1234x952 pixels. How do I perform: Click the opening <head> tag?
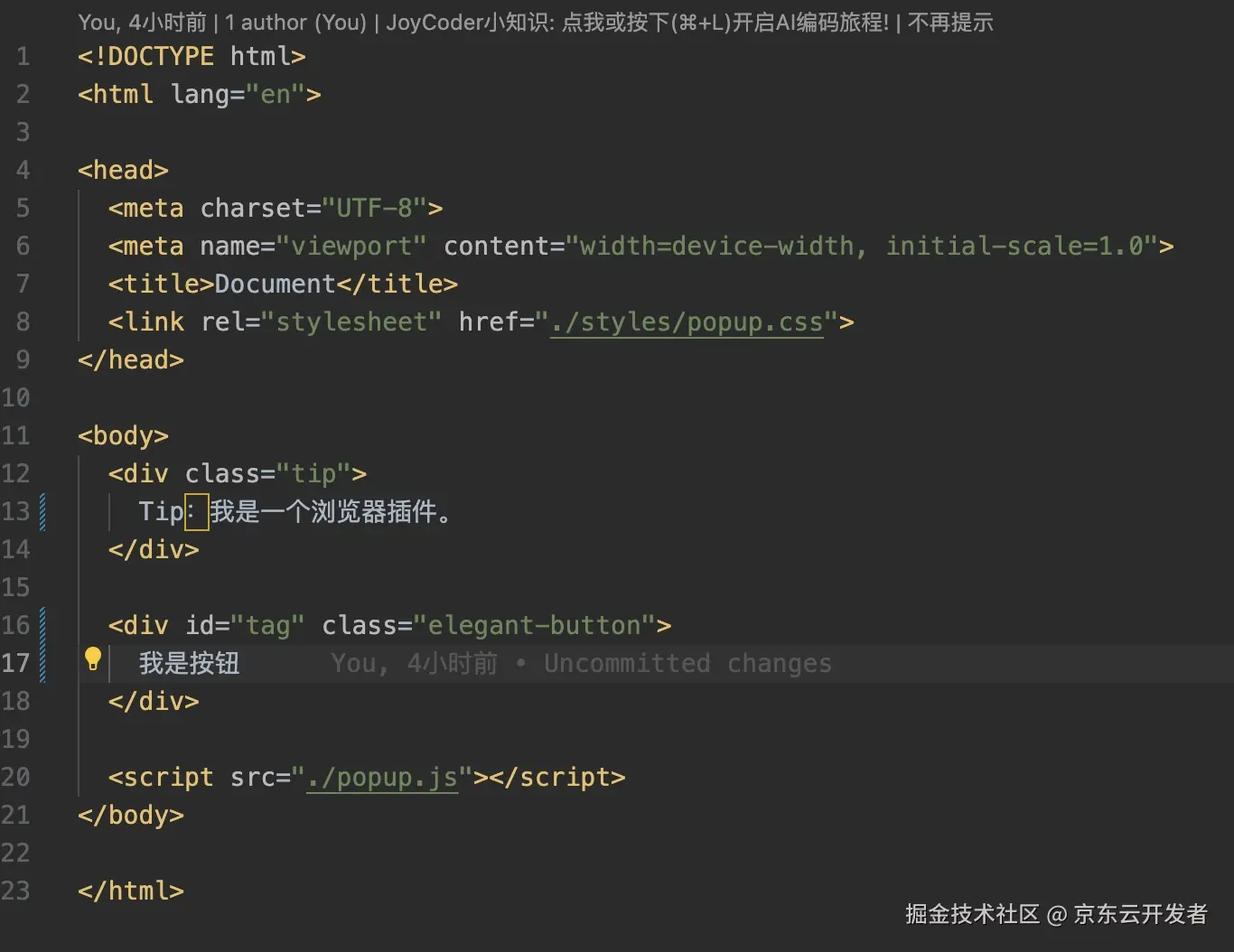tap(123, 171)
